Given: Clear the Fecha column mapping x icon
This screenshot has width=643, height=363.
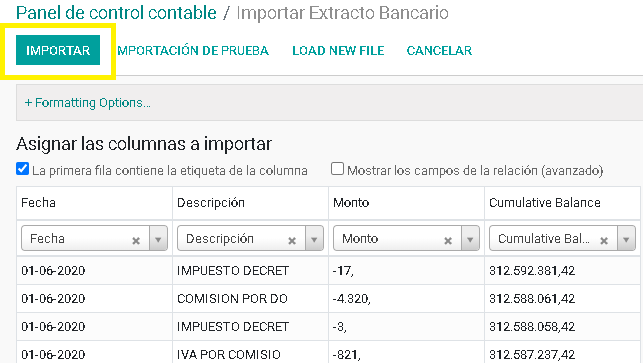Looking at the screenshot, I should tap(136, 241).
